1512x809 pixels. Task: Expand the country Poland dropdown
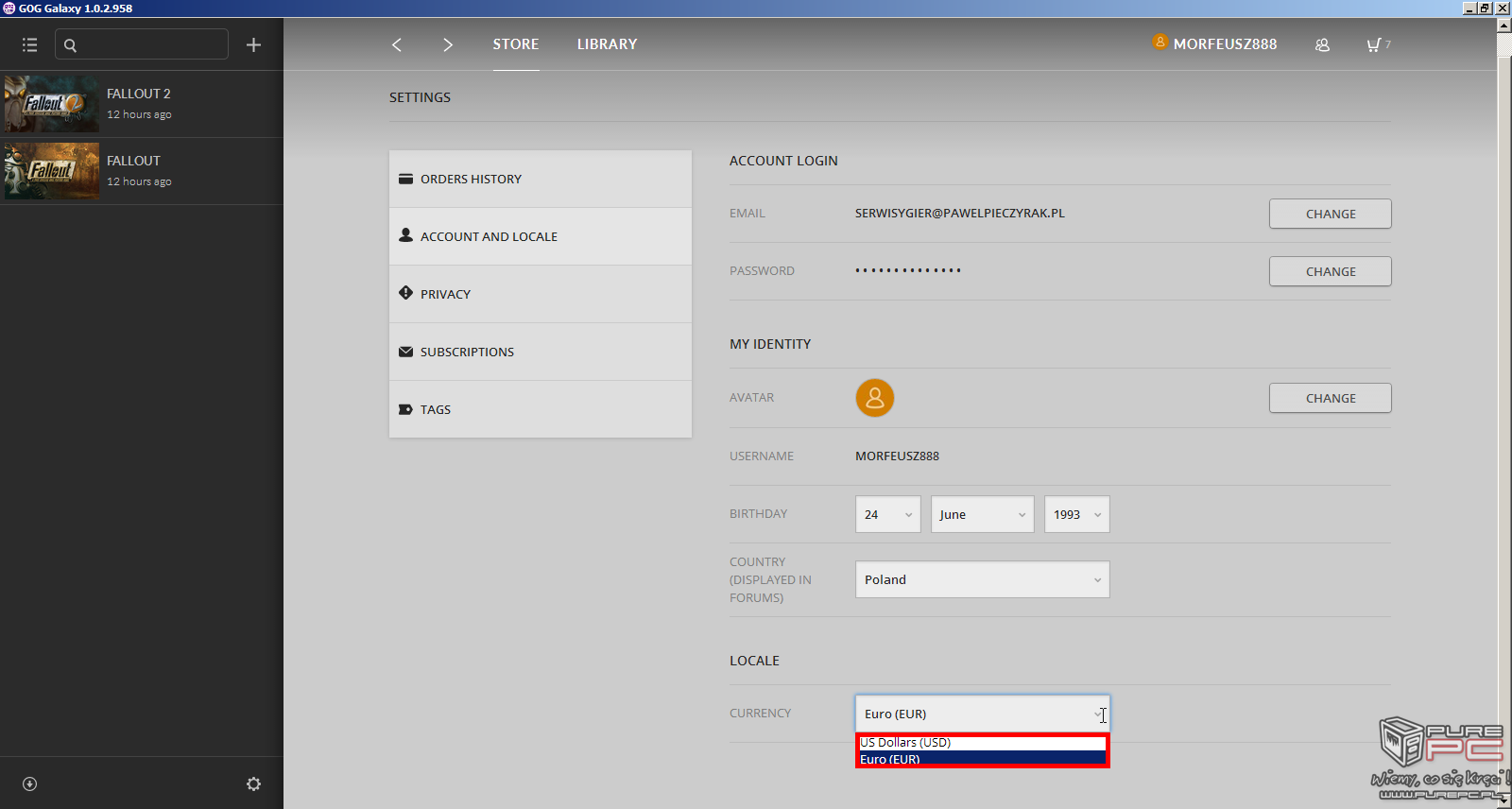click(983, 579)
